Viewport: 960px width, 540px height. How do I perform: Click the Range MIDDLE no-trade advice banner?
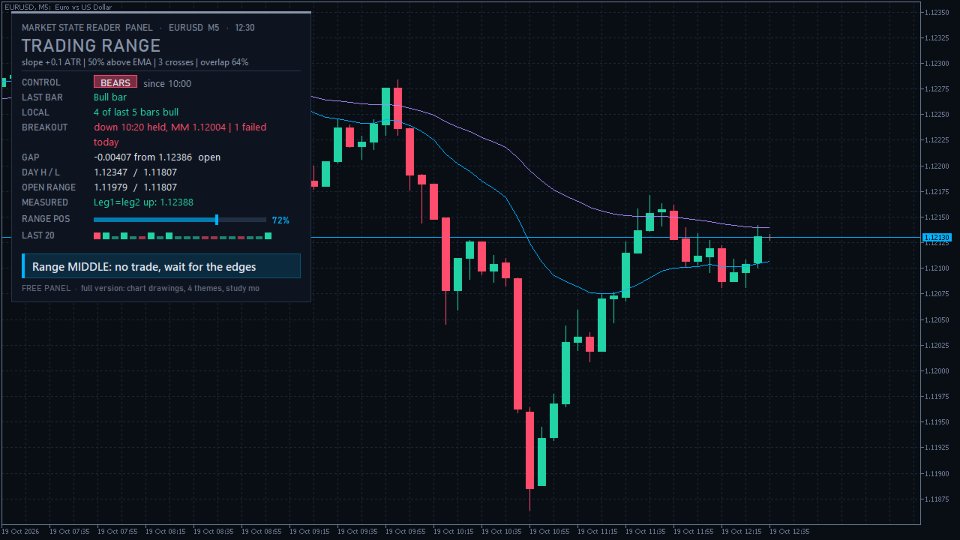[x=162, y=266]
